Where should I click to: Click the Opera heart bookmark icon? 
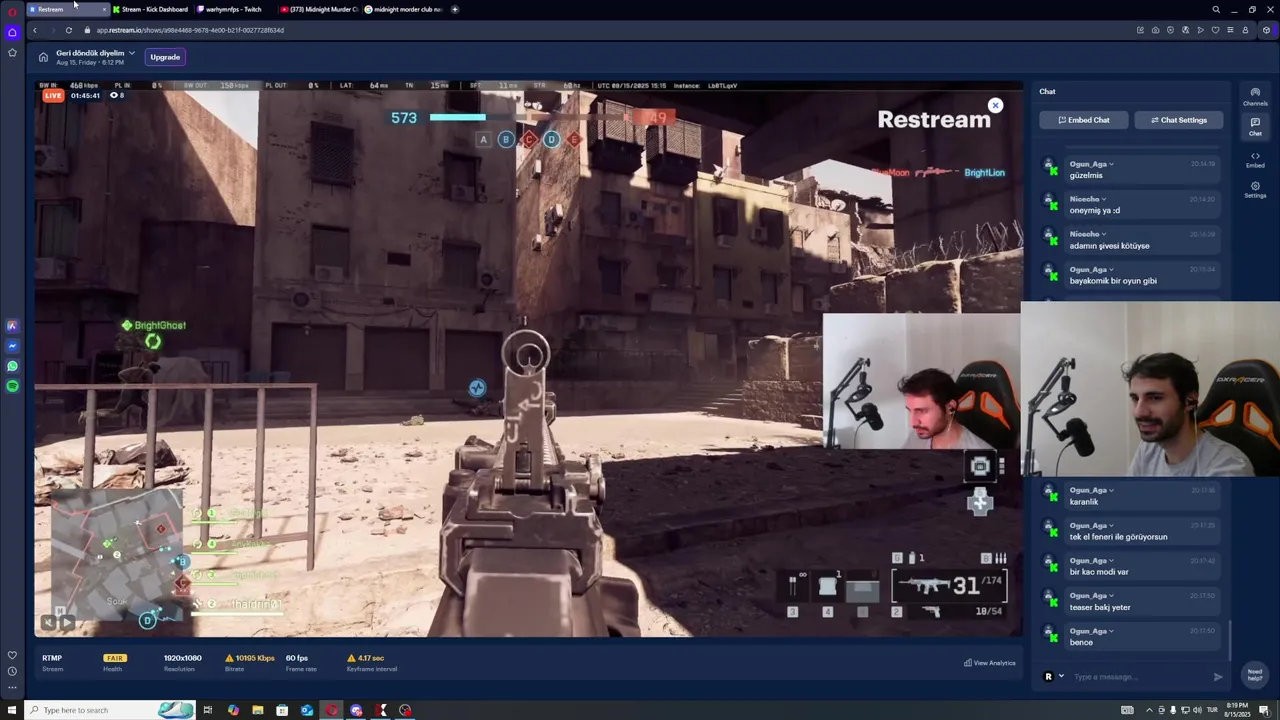pyautogui.click(x=1215, y=30)
